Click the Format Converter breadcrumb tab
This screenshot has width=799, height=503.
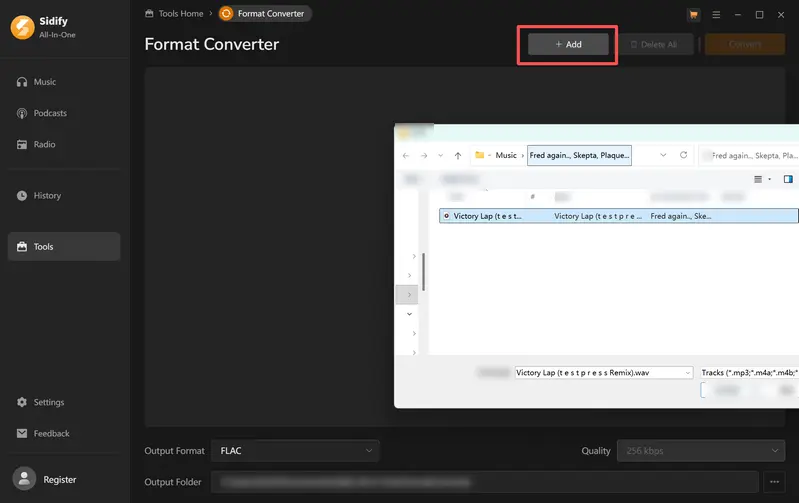point(265,14)
